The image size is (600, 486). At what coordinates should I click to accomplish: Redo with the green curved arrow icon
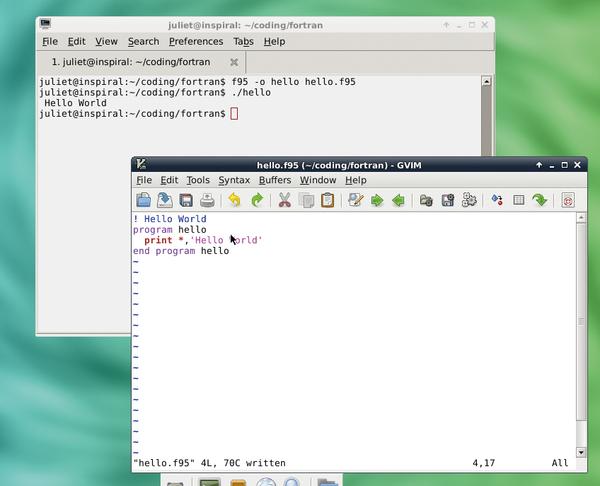pyautogui.click(x=257, y=200)
